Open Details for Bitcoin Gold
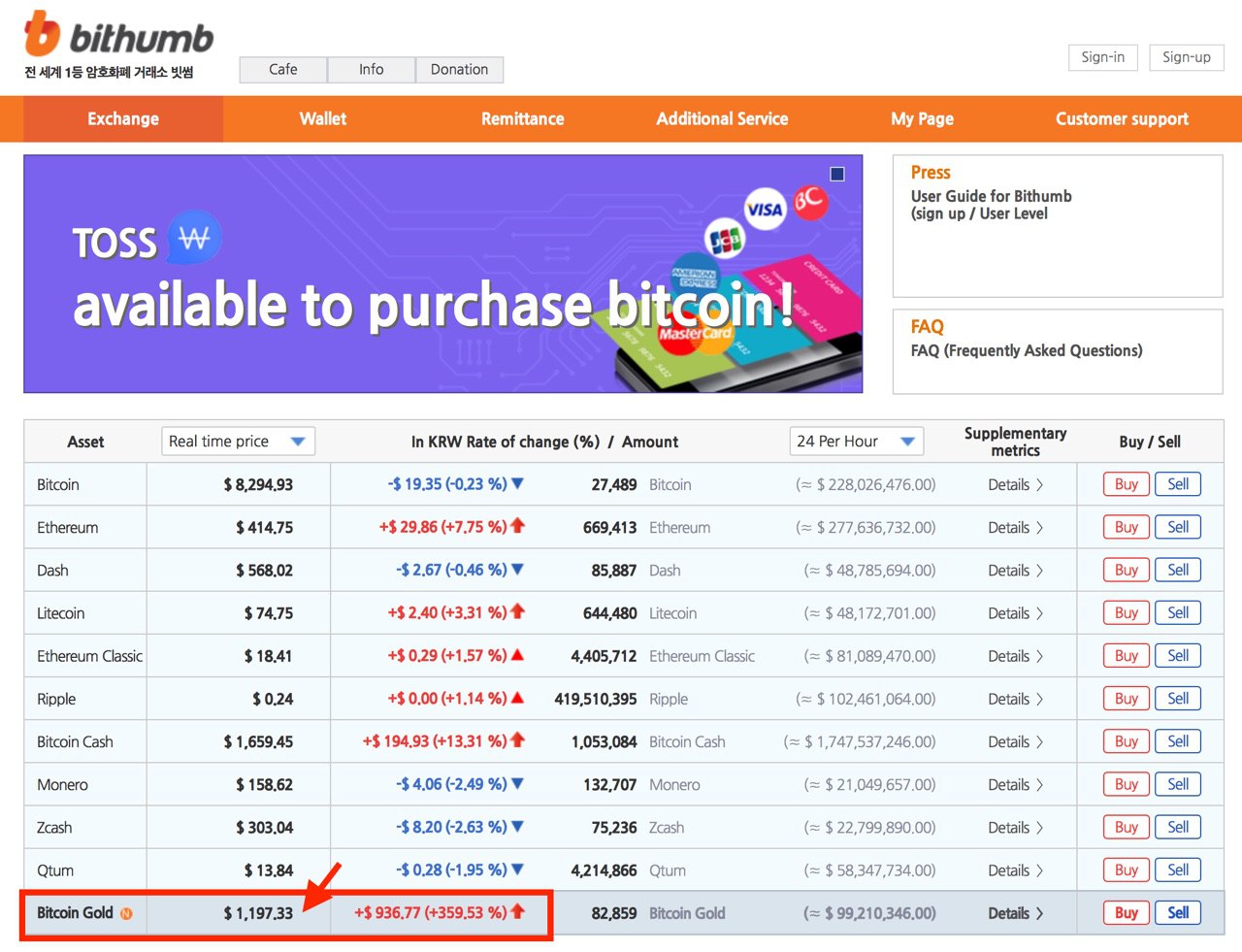The height and width of the screenshot is (952, 1242). (x=1015, y=913)
